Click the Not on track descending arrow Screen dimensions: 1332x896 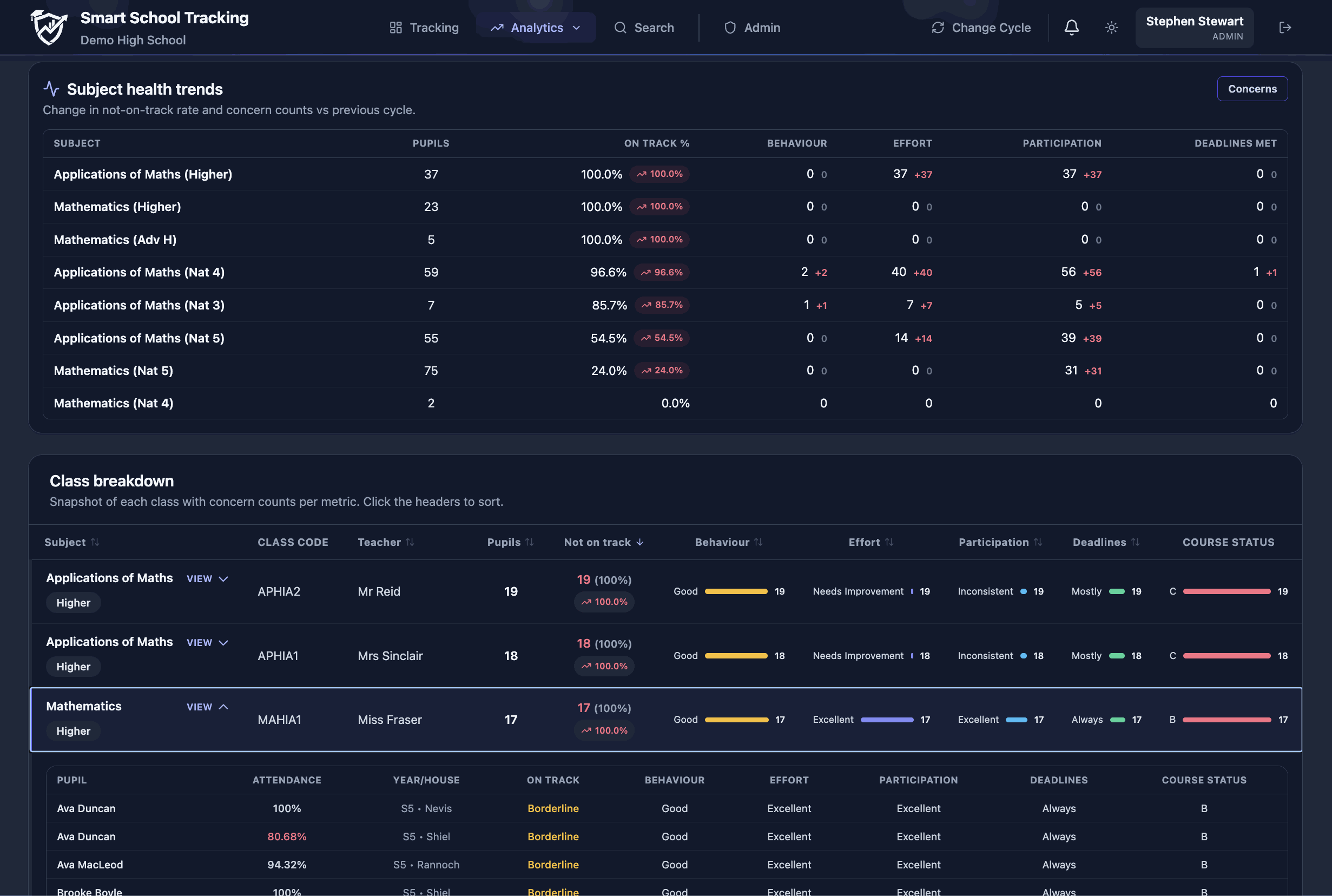click(x=639, y=542)
